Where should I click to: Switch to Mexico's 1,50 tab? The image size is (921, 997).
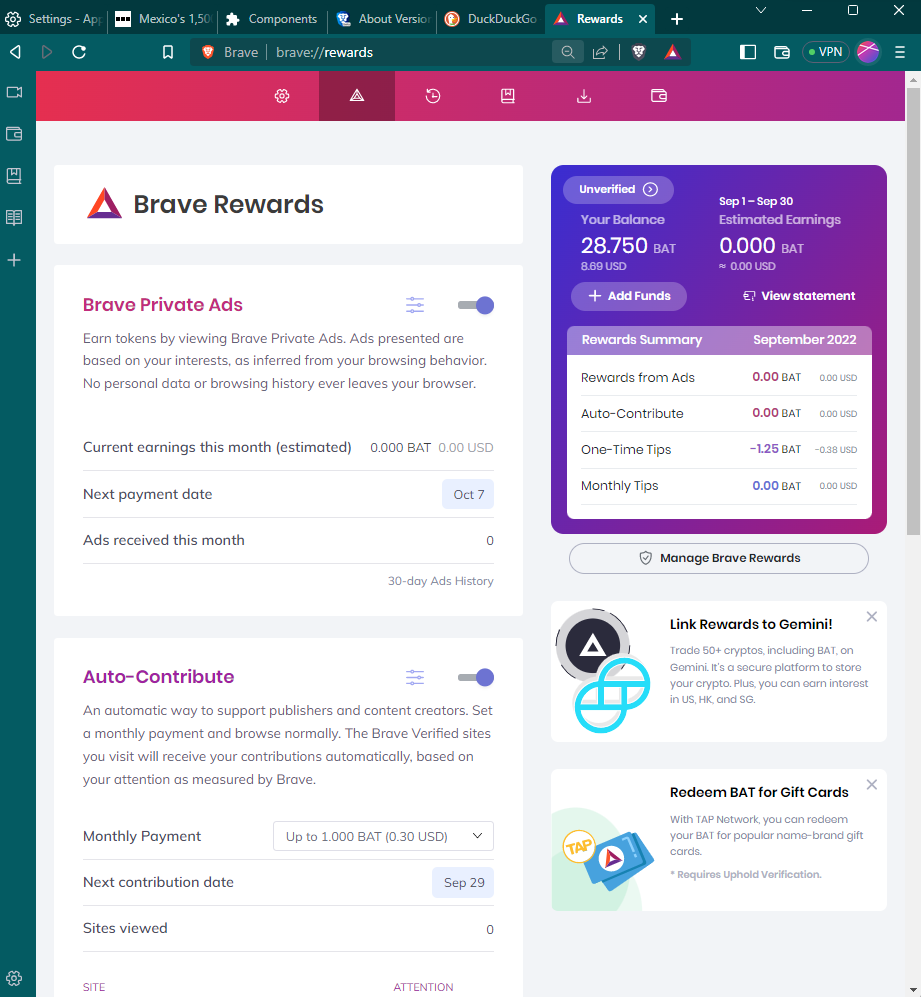(x=163, y=19)
